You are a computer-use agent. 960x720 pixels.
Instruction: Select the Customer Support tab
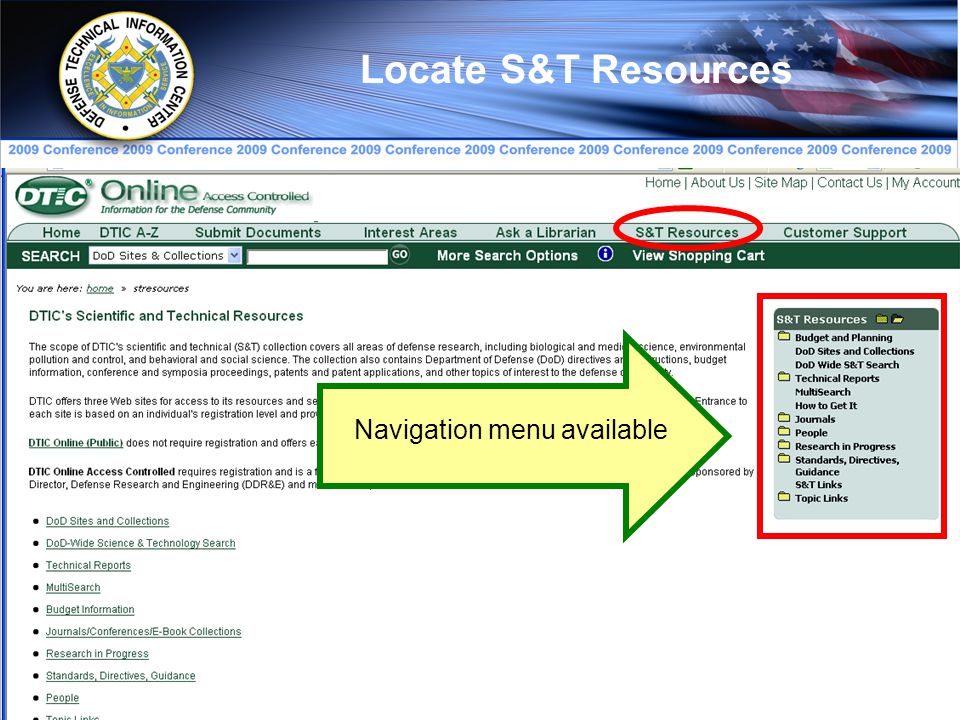coord(845,233)
